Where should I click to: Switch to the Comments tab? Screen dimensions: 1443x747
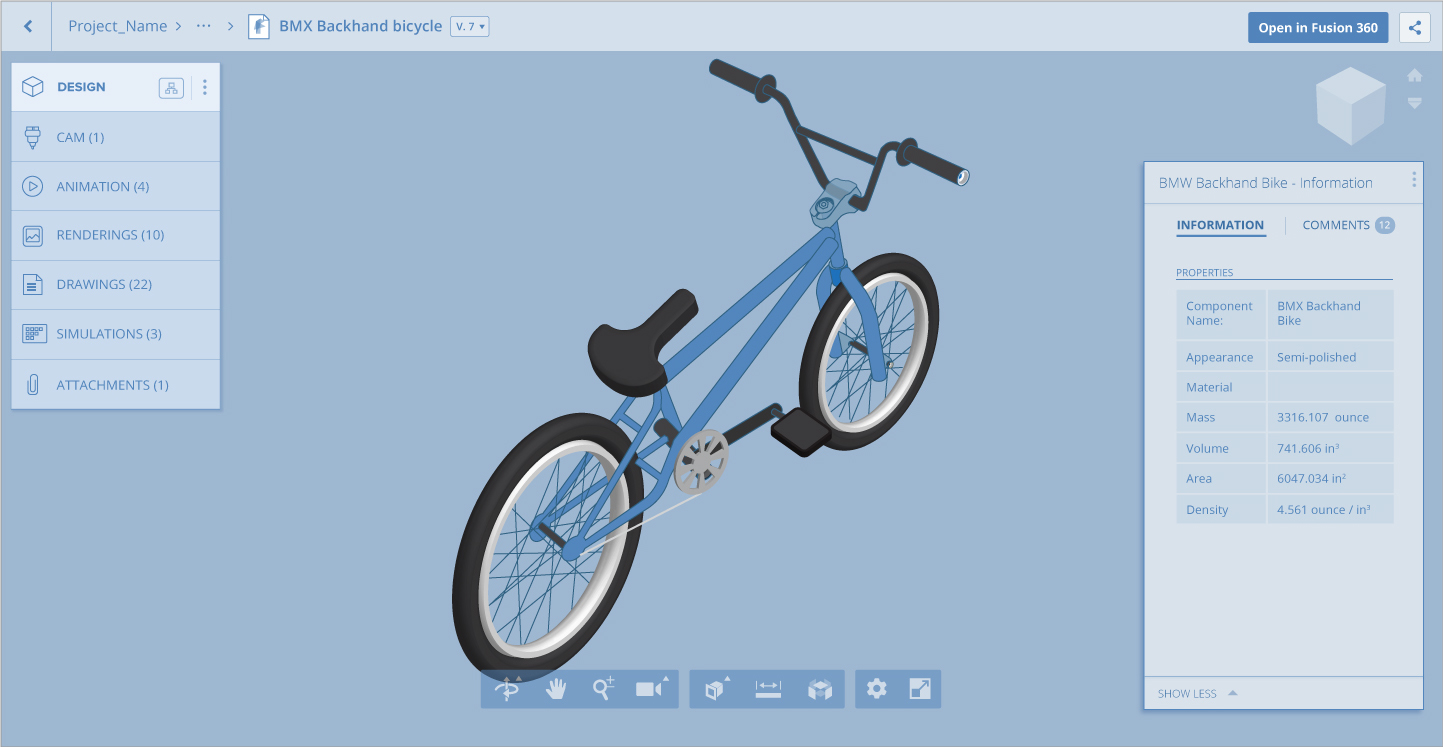tap(1336, 226)
